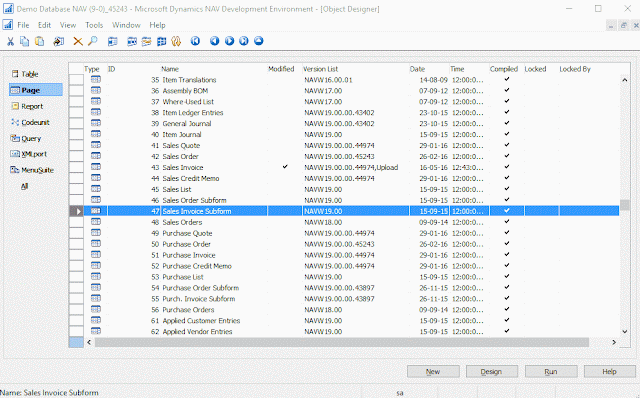Select MenuSuite object type in sidebar
Viewport: 640px width, 398px height.
click(x=32, y=170)
